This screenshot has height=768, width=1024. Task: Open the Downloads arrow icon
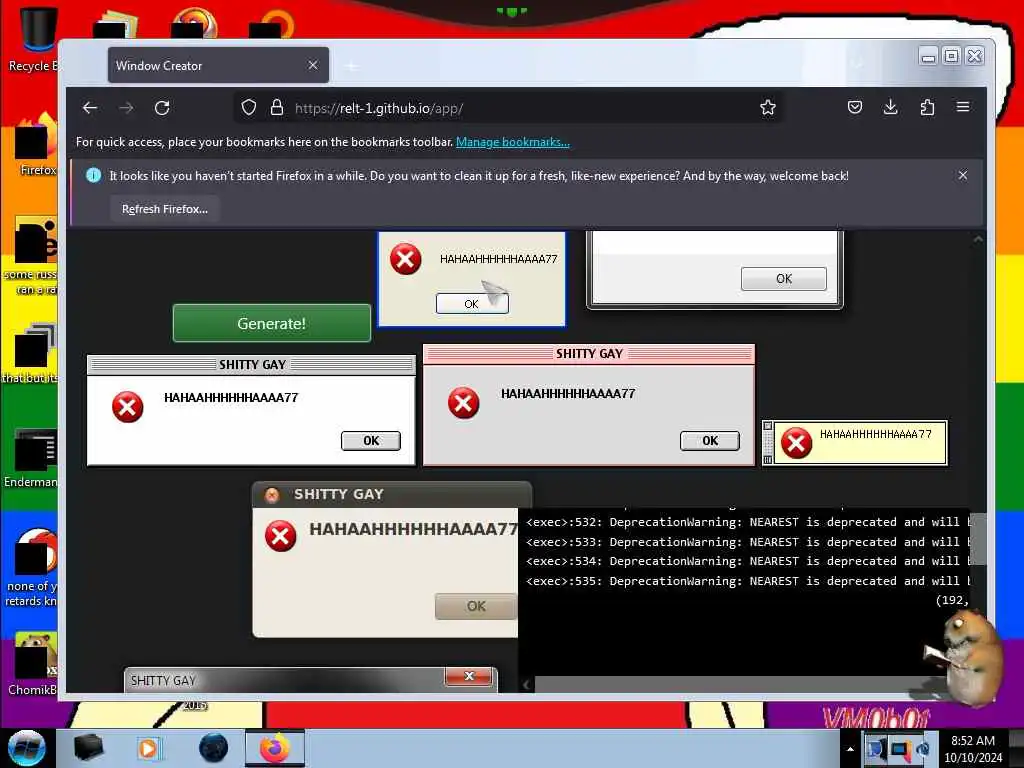click(890, 107)
